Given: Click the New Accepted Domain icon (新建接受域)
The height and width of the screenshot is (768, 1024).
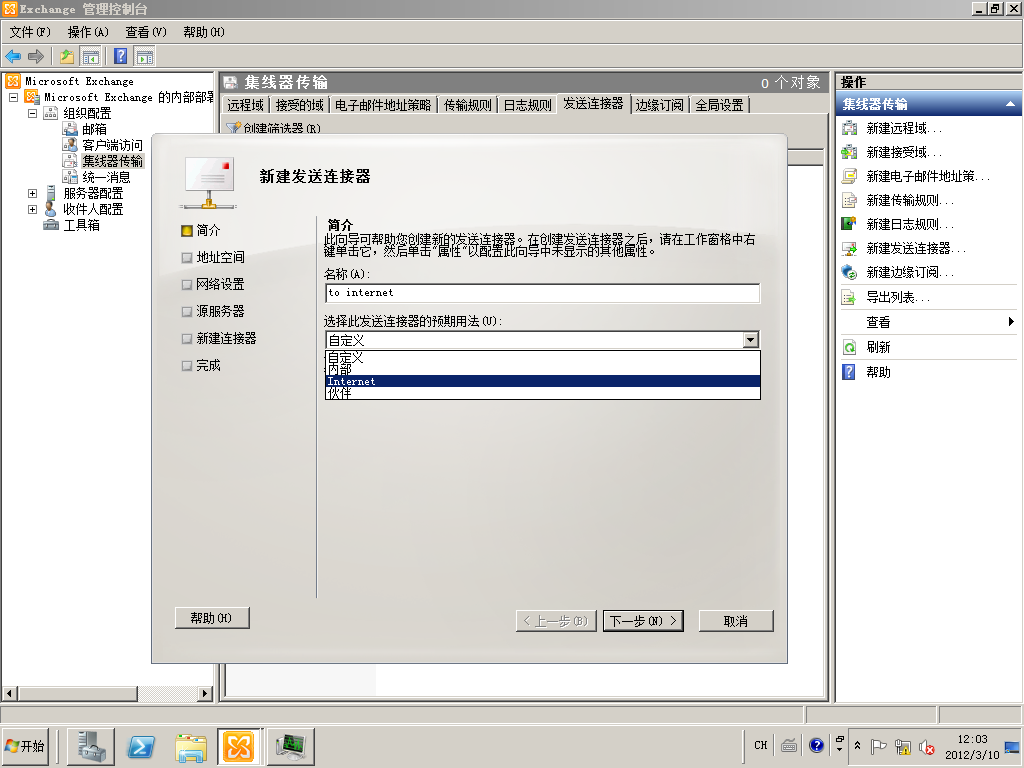Looking at the screenshot, I should pyautogui.click(x=850, y=152).
